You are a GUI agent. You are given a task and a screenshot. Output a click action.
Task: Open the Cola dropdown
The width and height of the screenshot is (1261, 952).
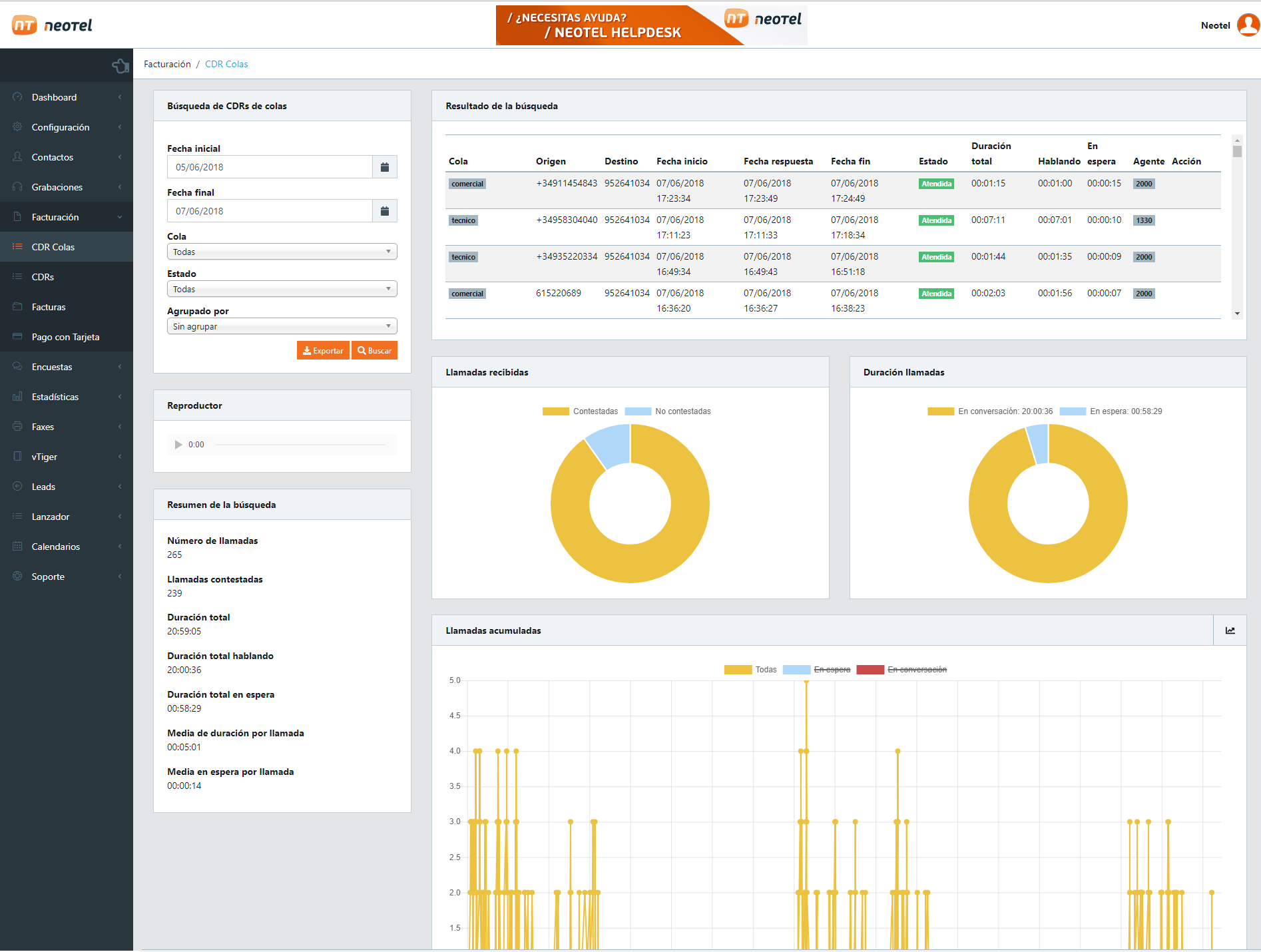pos(282,252)
